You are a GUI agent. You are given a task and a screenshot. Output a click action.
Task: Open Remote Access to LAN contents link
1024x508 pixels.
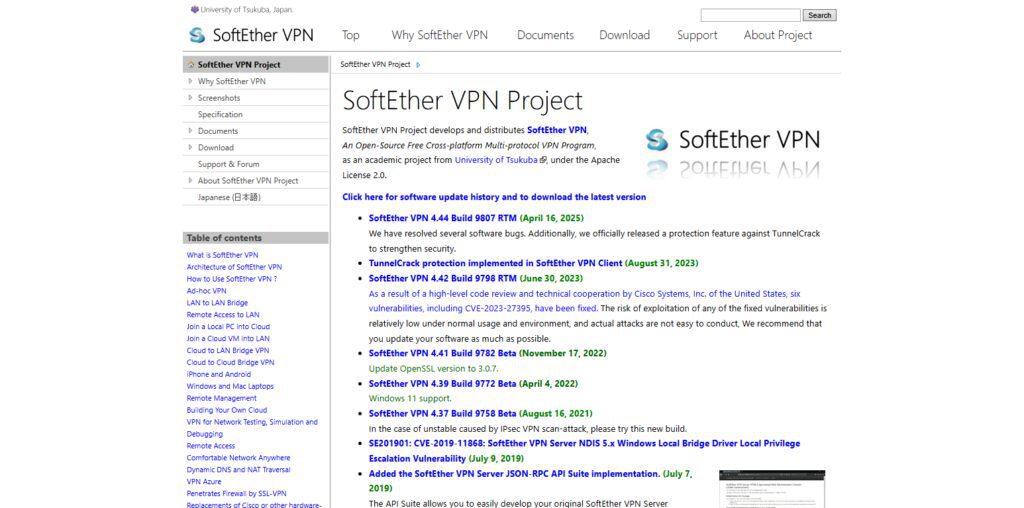tap(223, 315)
